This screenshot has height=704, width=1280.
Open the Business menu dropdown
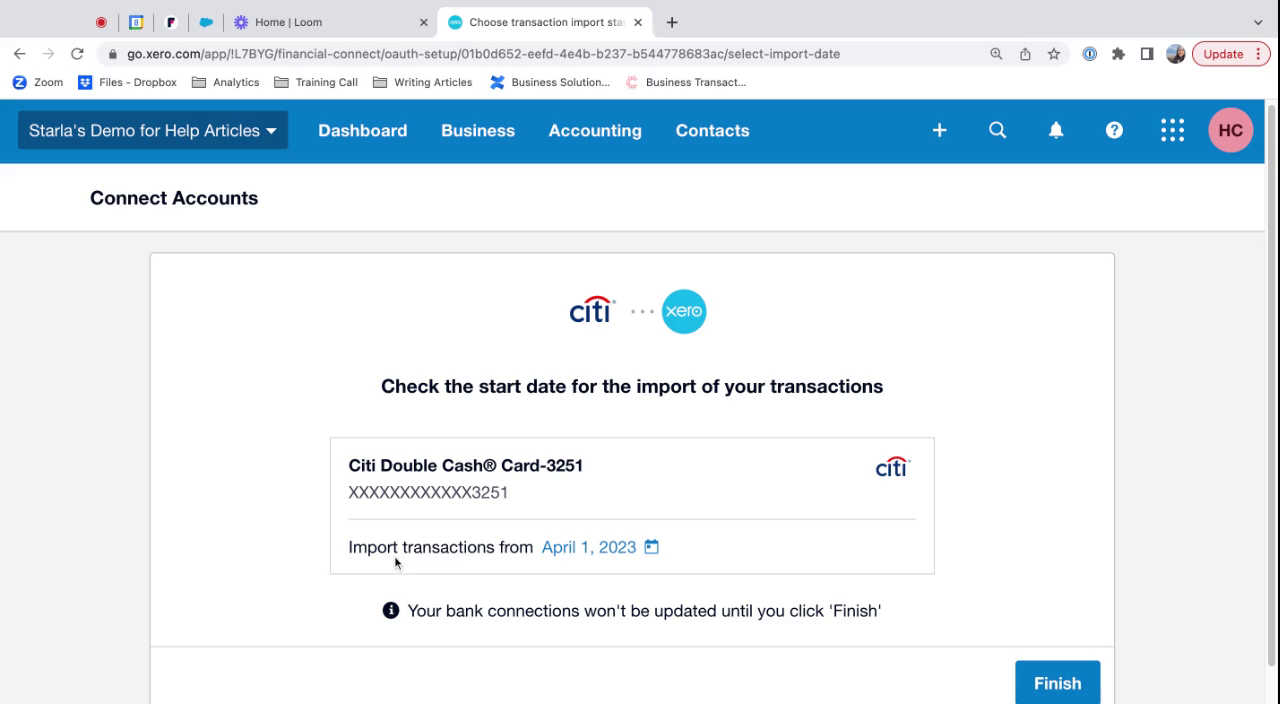coord(478,131)
